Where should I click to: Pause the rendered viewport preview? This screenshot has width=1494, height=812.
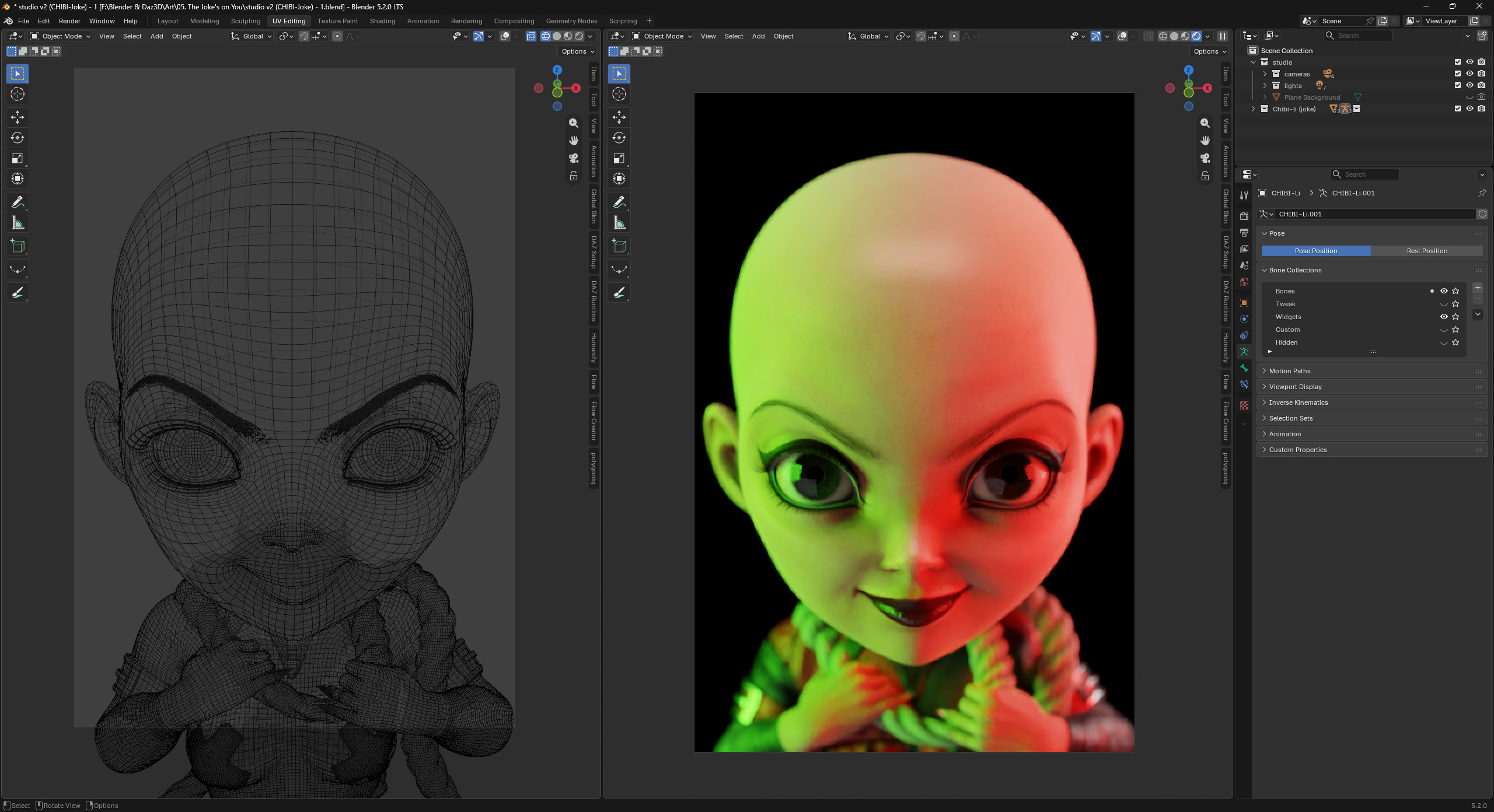1223,36
